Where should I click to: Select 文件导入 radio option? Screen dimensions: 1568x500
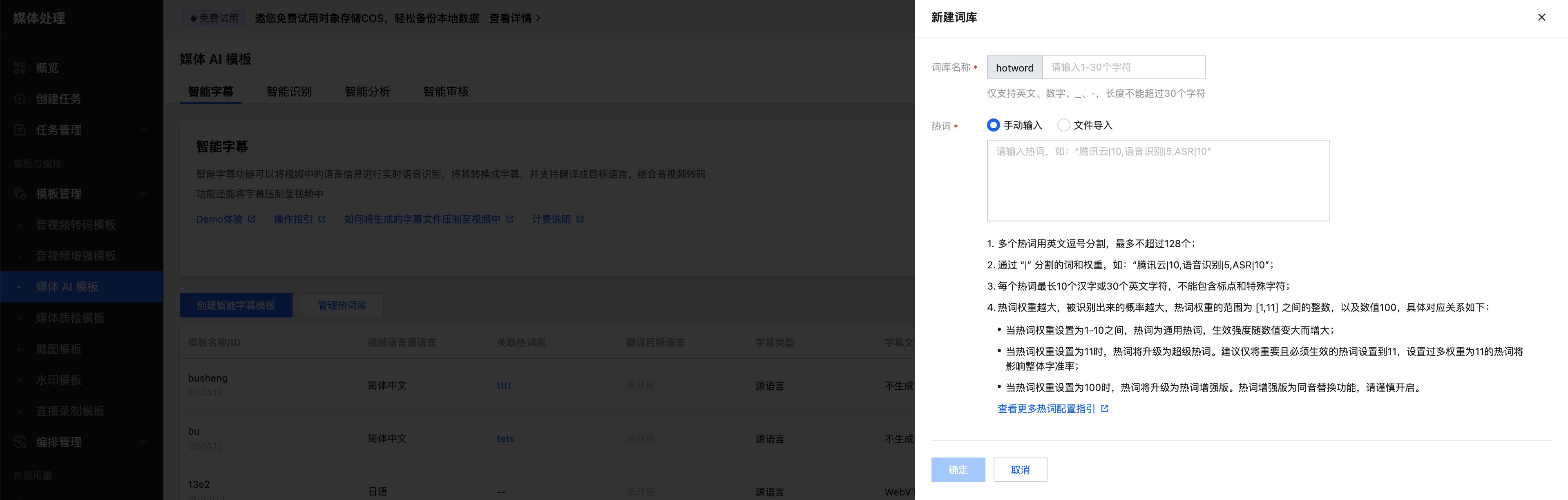(x=1085, y=125)
